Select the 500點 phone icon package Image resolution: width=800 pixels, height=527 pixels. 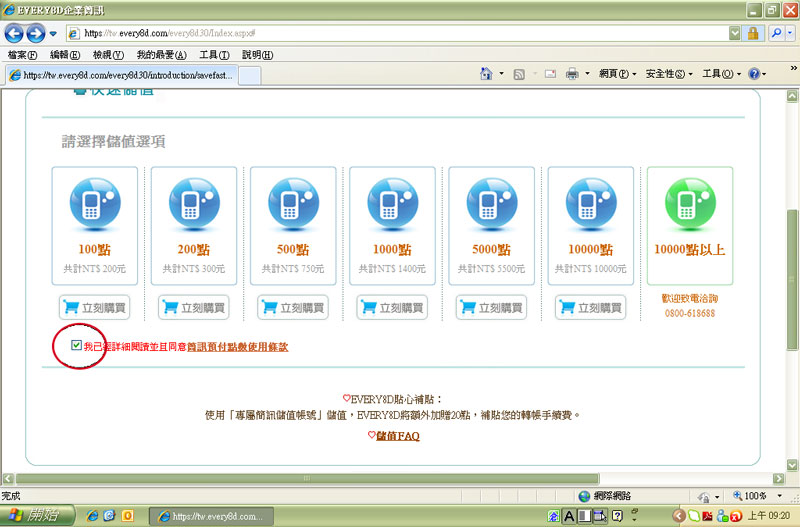(x=293, y=205)
